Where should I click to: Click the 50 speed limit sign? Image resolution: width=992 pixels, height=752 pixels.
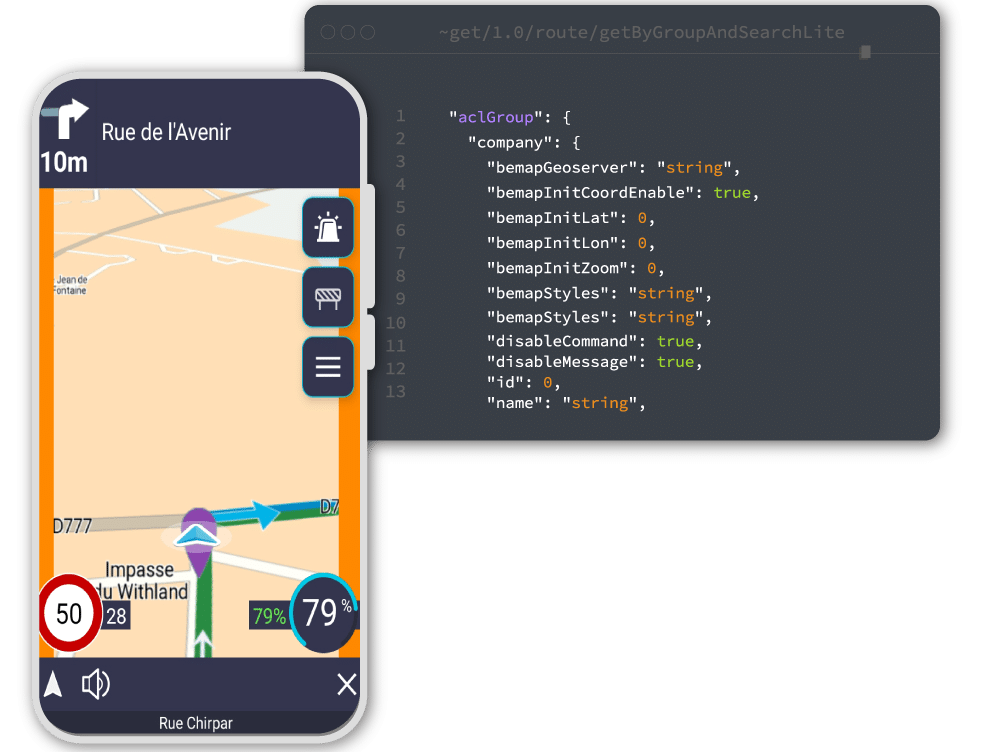(x=68, y=613)
